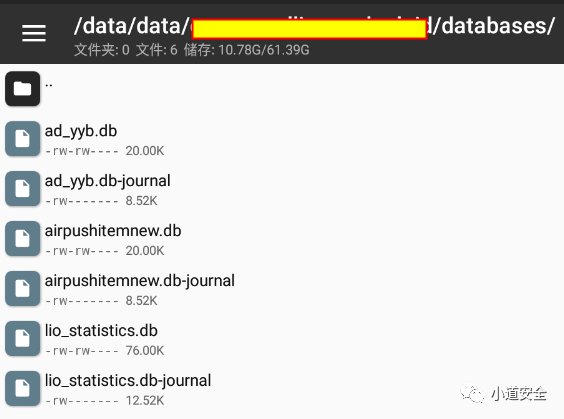Select the lio_statistics.db file icon
The image size is (564, 419).
pyautogui.click(x=23, y=338)
